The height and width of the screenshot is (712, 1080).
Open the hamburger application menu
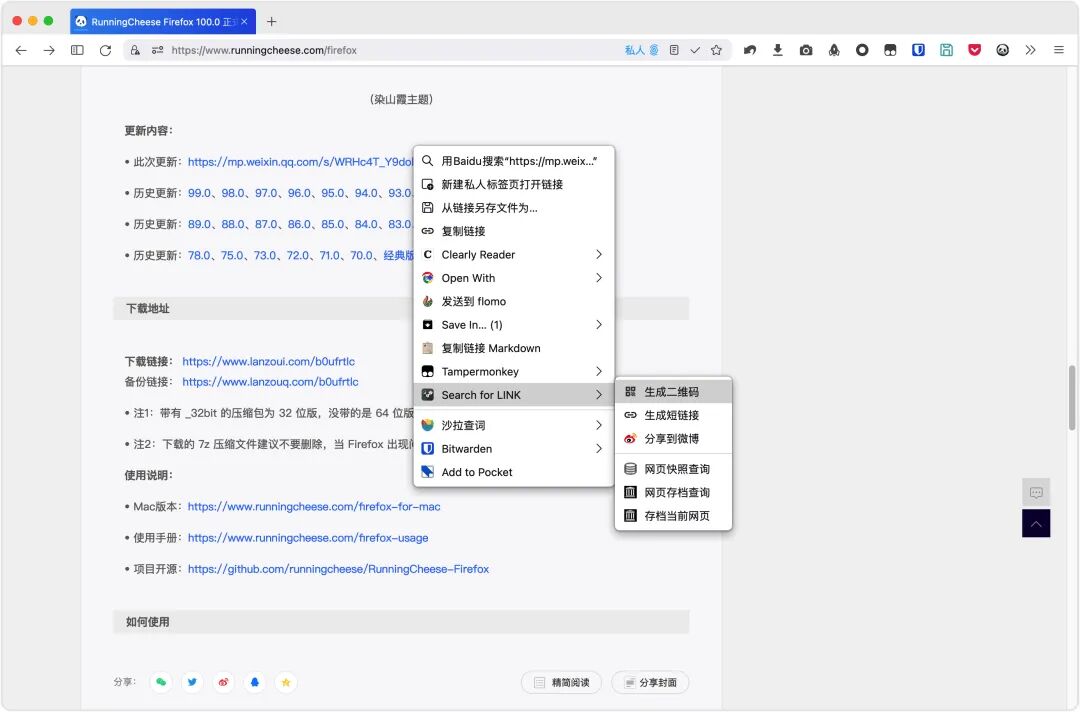tap(1059, 50)
